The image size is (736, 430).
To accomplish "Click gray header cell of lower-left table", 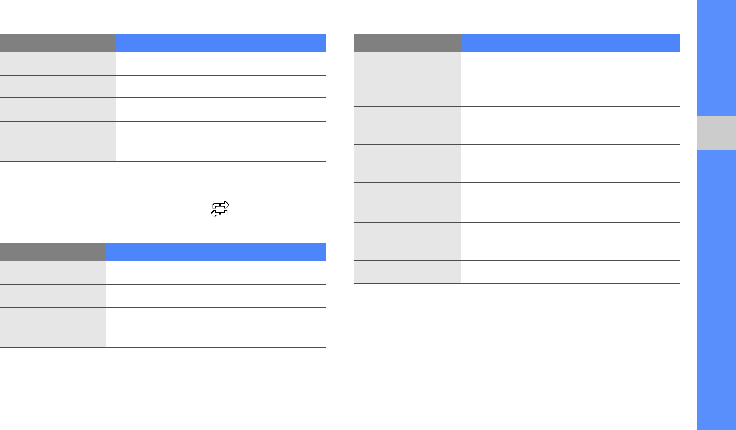I will pos(53,252).
